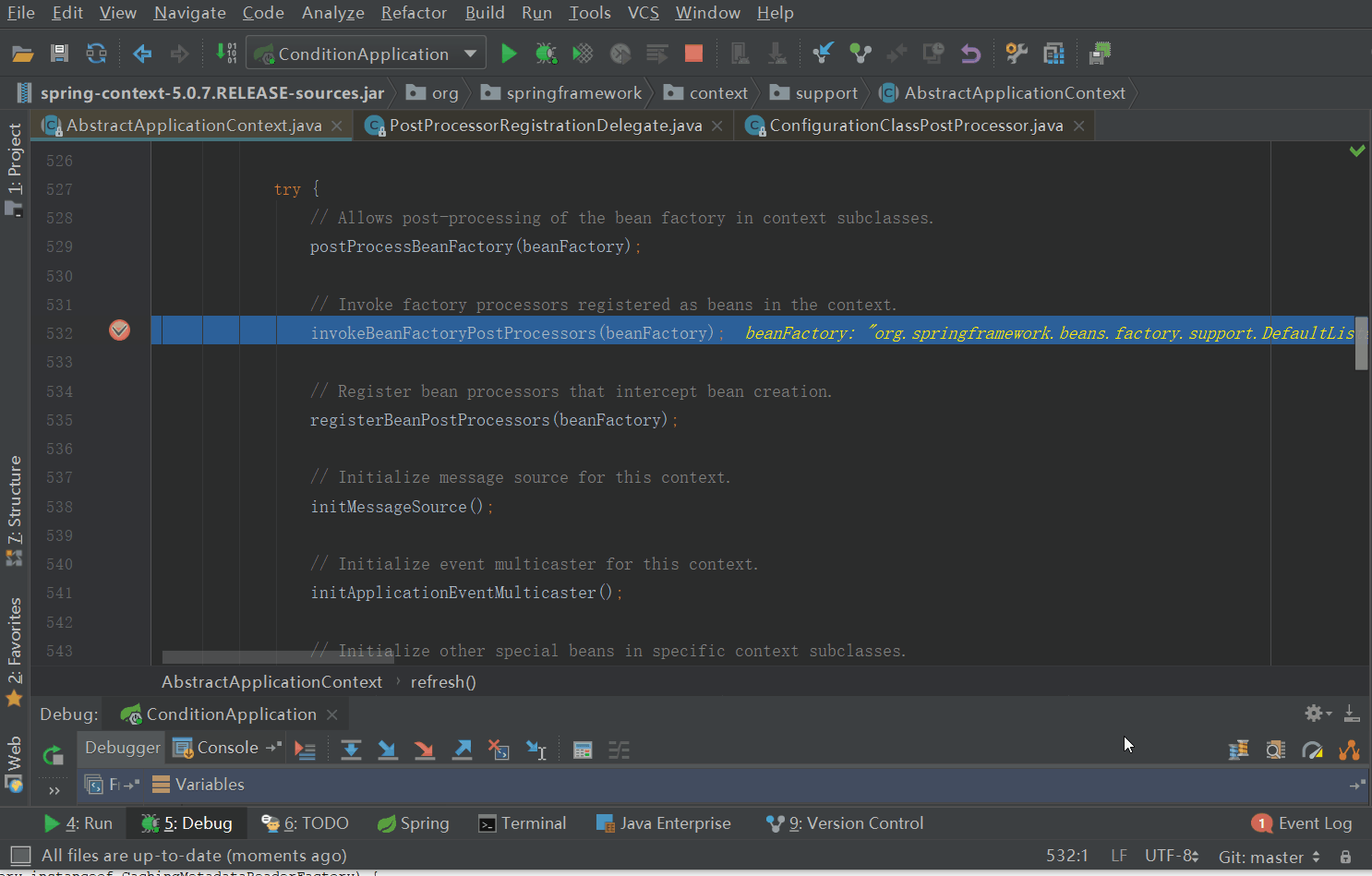Switch to ConfigurationClassPostProcessor.java tab
Viewport: 1372px width, 876px height.
[x=916, y=126]
